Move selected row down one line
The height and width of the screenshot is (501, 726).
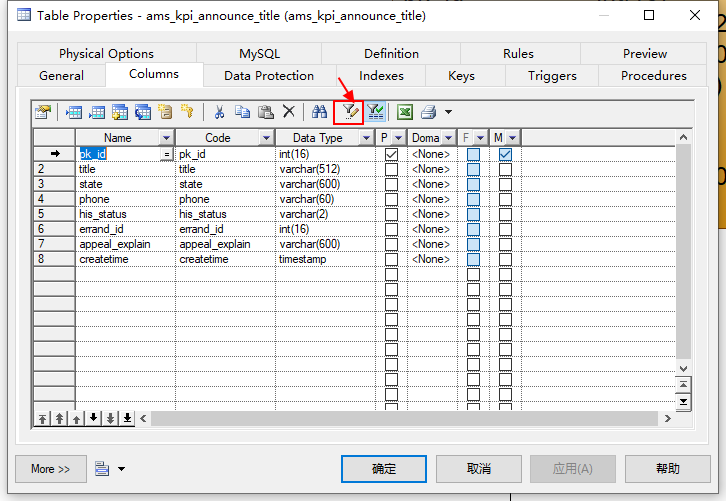click(x=93, y=419)
